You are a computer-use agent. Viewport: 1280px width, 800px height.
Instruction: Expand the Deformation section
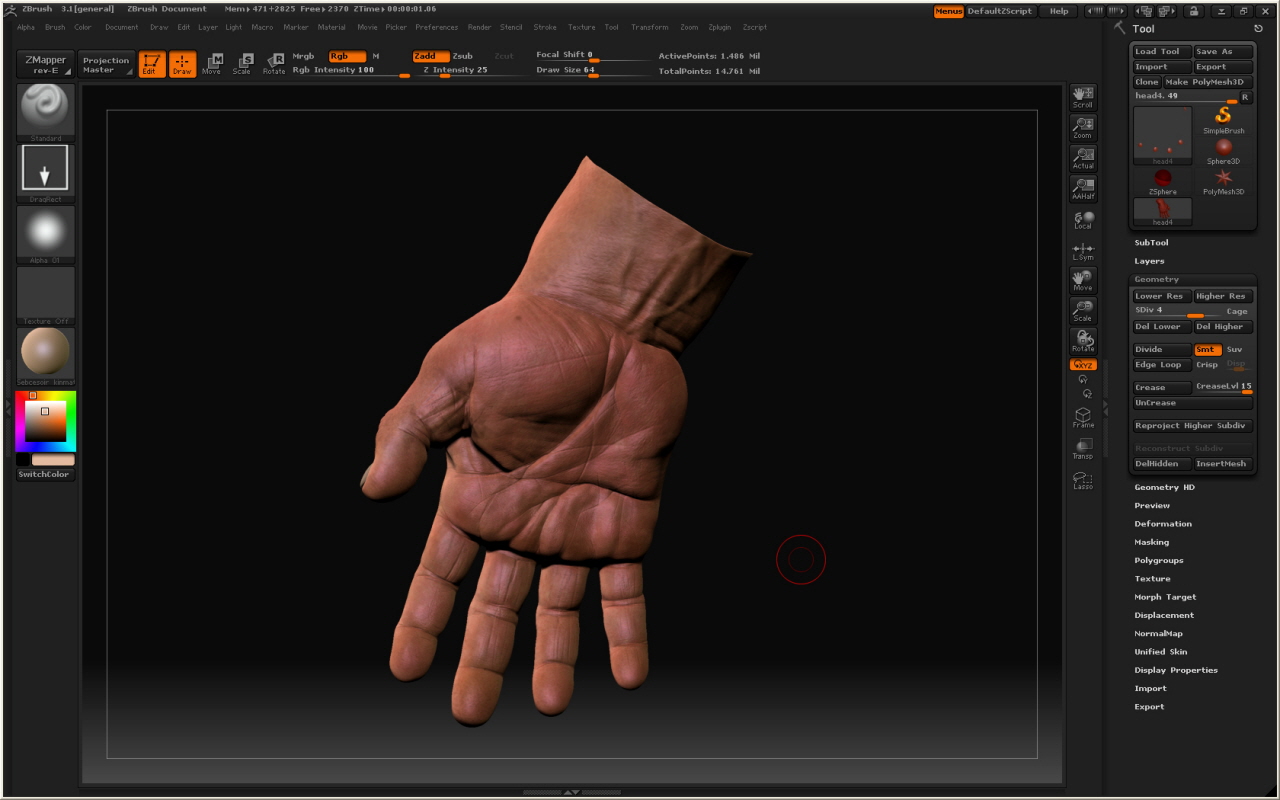coord(1162,524)
